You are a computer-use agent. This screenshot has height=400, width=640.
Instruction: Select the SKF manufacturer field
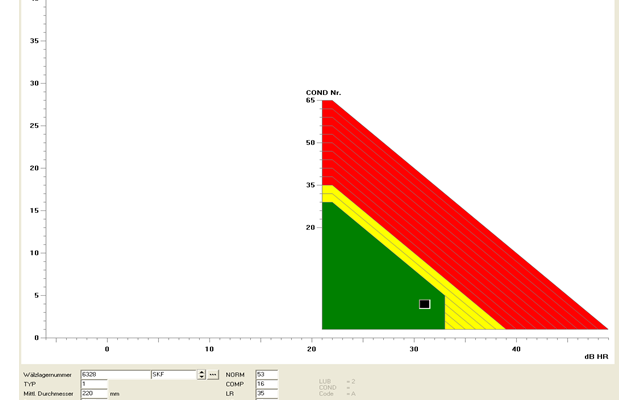(173, 375)
